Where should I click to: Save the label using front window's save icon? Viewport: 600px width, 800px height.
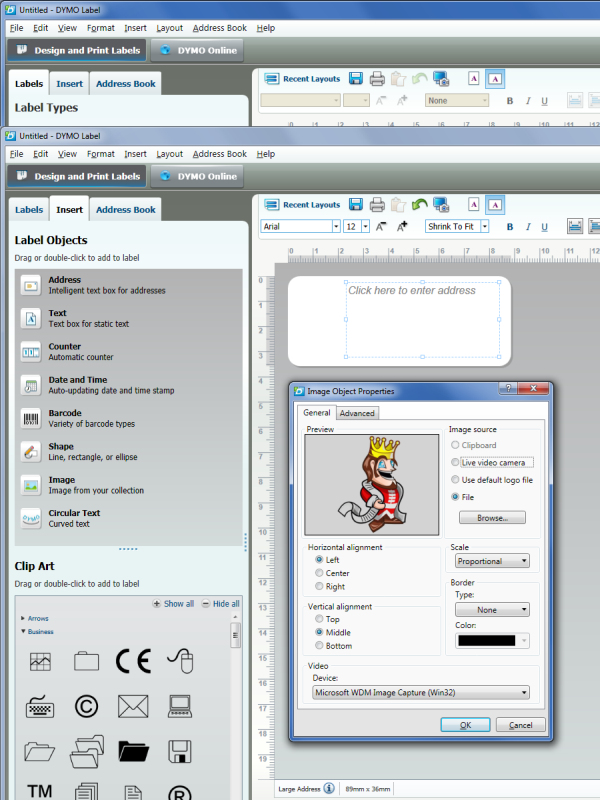coord(356,205)
